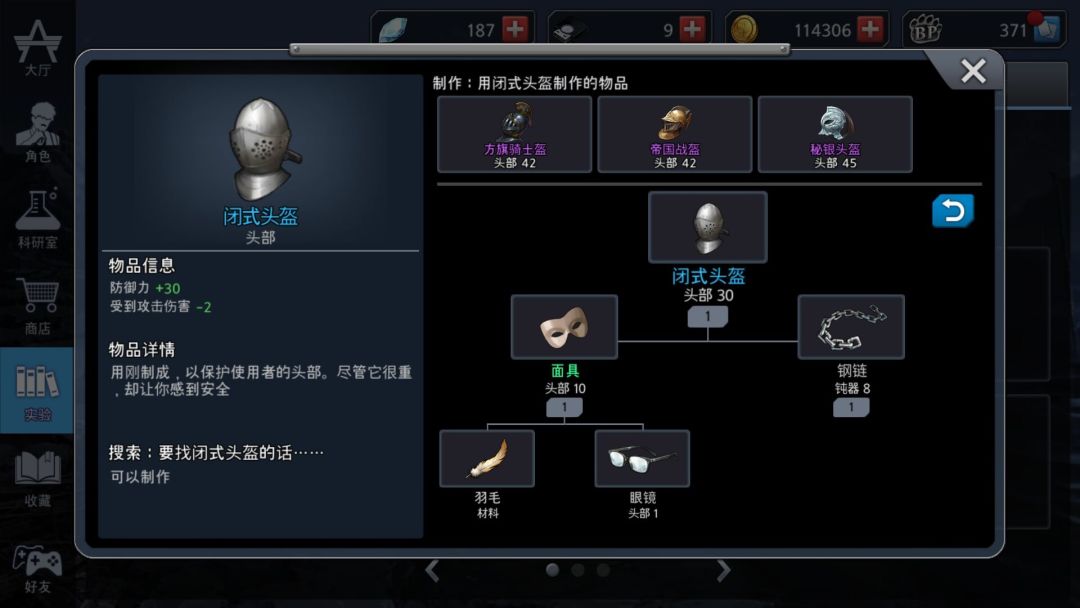Open the 科研室 lab flask icon
Screen dimensions: 1080x608
coord(37,217)
